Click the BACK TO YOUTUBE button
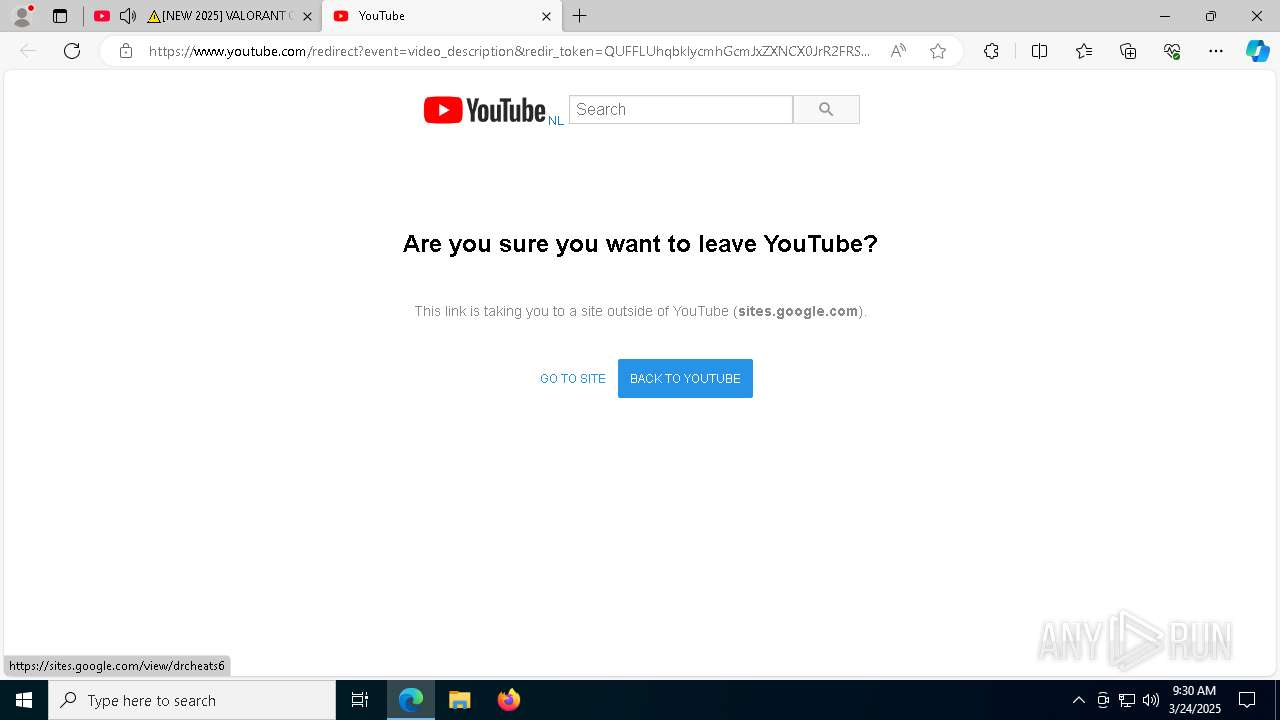 pos(685,378)
